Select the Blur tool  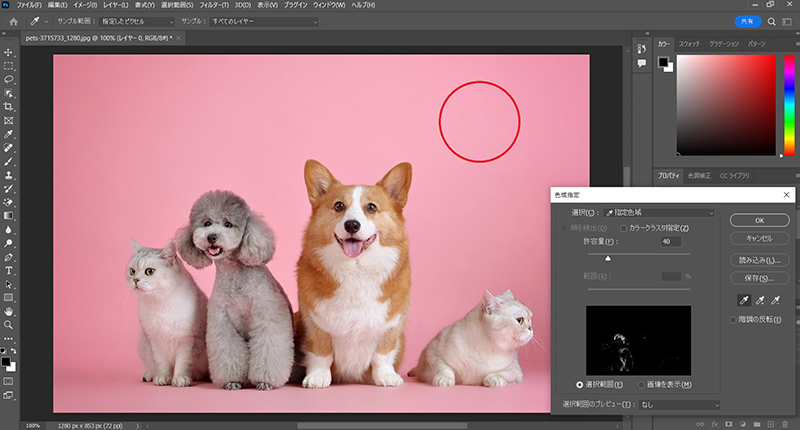[9, 230]
